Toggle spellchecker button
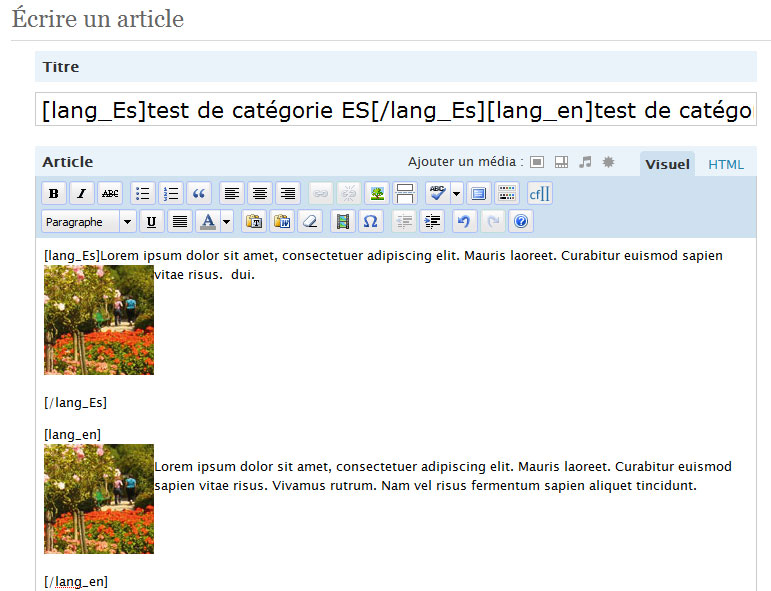 pyautogui.click(x=438, y=194)
